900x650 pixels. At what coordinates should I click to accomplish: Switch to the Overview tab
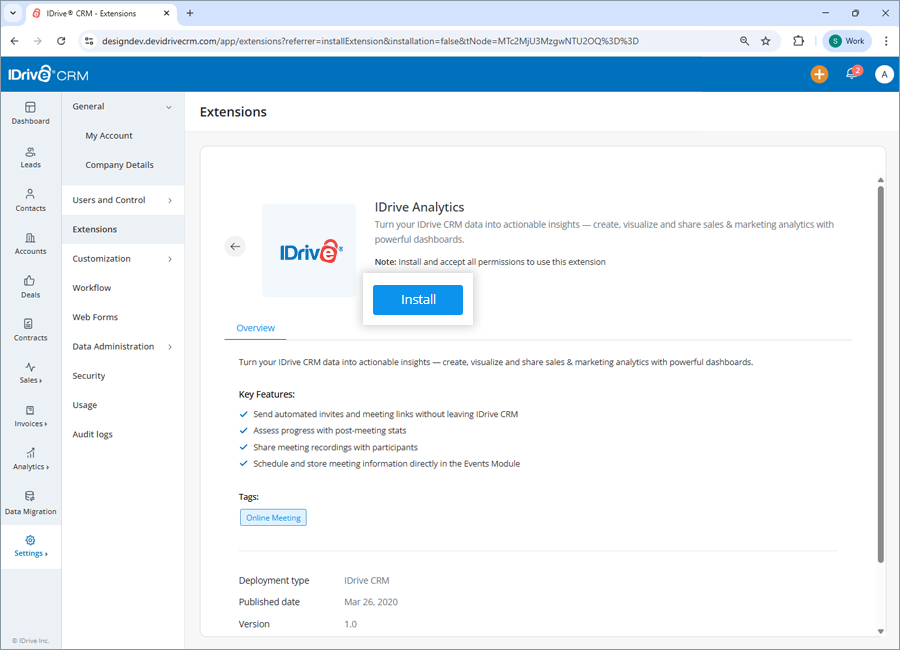255,327
